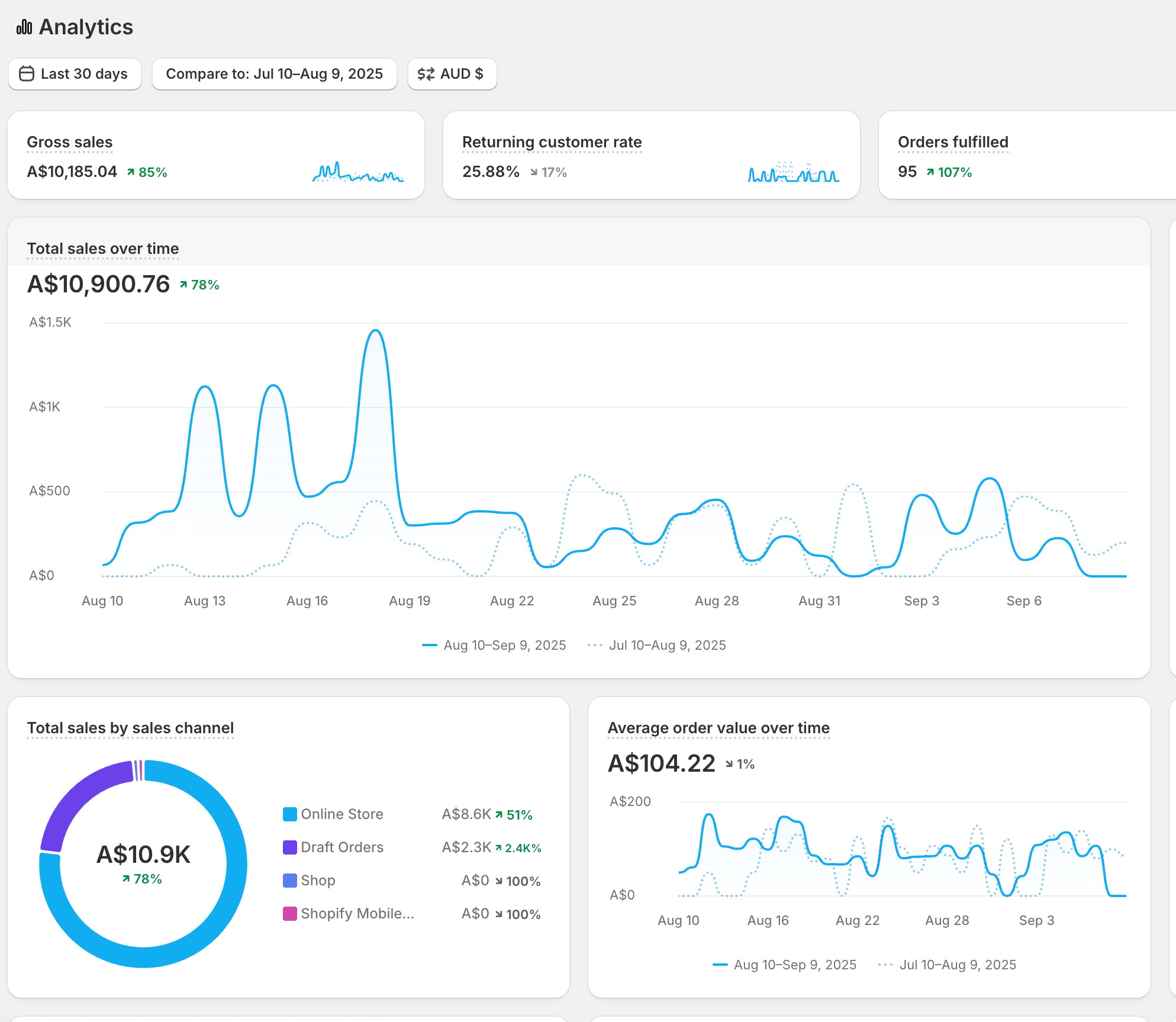This screenshot has height=1022, width=1176.
Task: Open the Total sales over time report
Action: 103,249
